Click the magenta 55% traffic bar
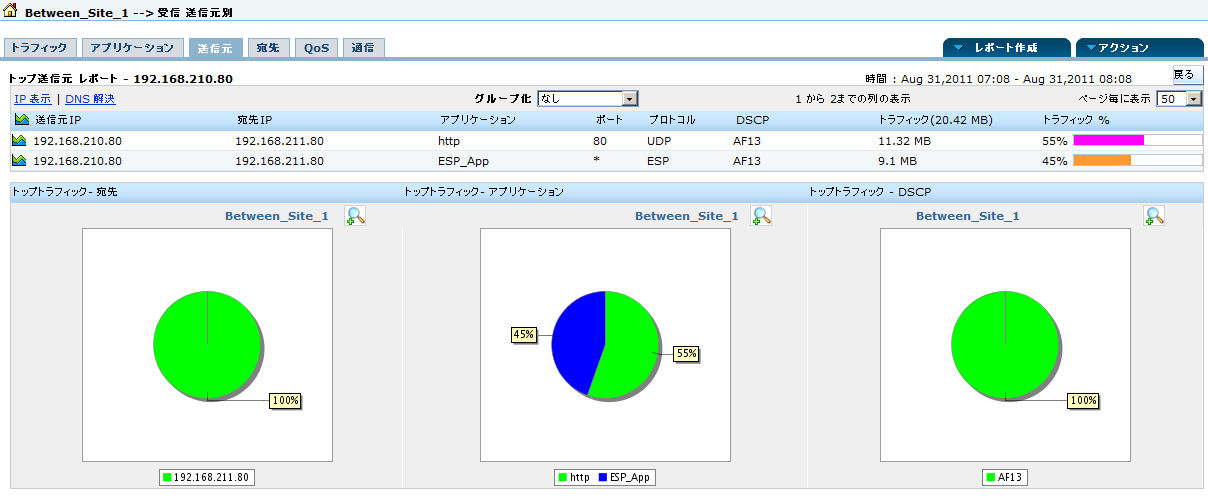Image resolution: width=1208 pixels, height=497 pixels. tap(1108, 141)
